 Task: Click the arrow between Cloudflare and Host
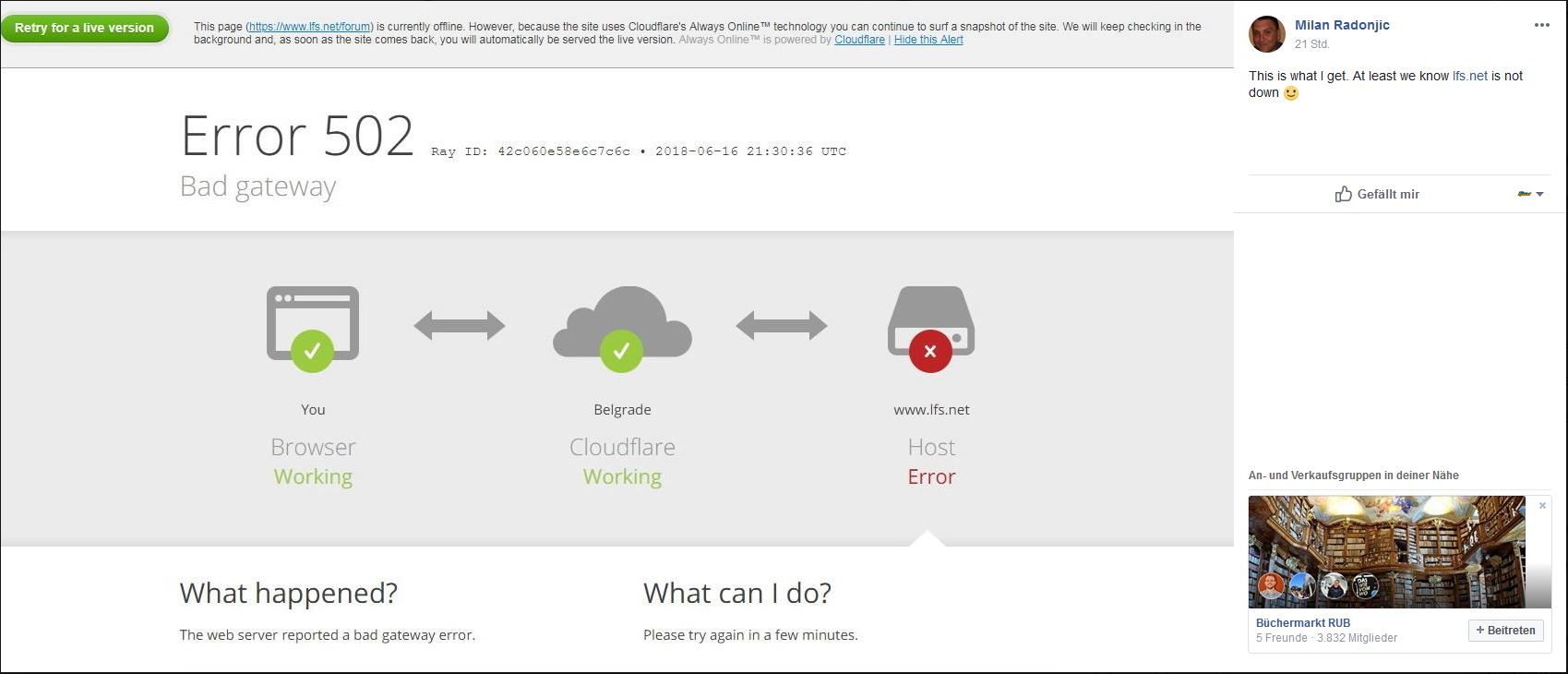point(782,325)
